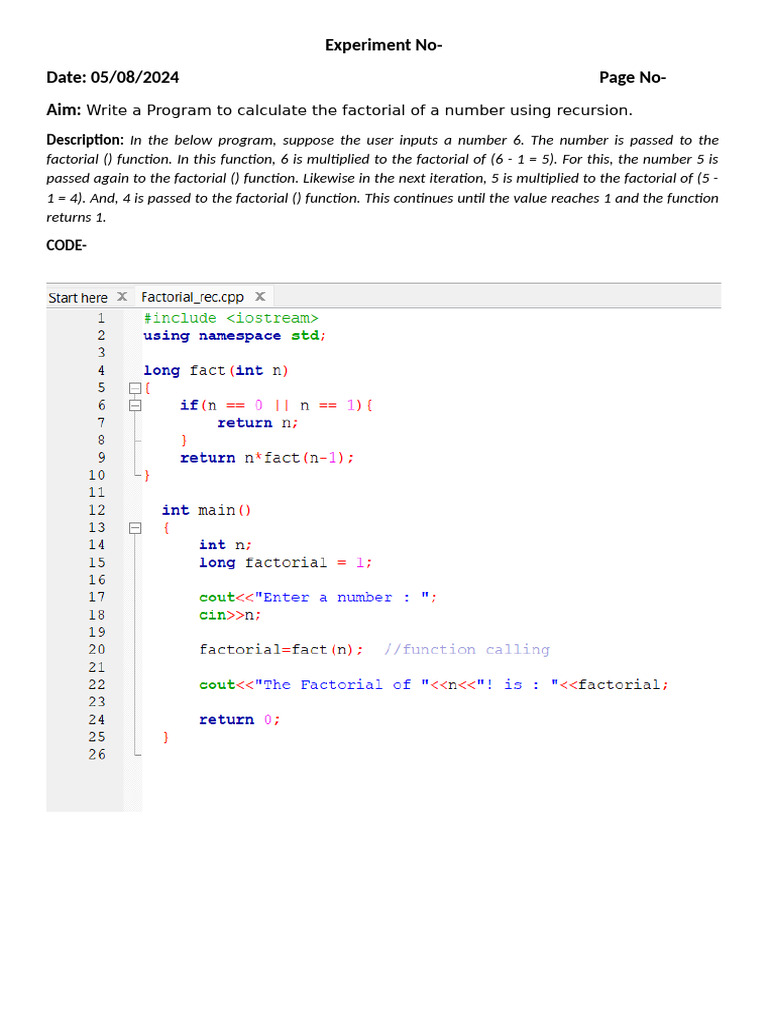Click '#include <iostream>' on line 1
The height and width of the screenshot is (1024, 768).
coord(231,318)
